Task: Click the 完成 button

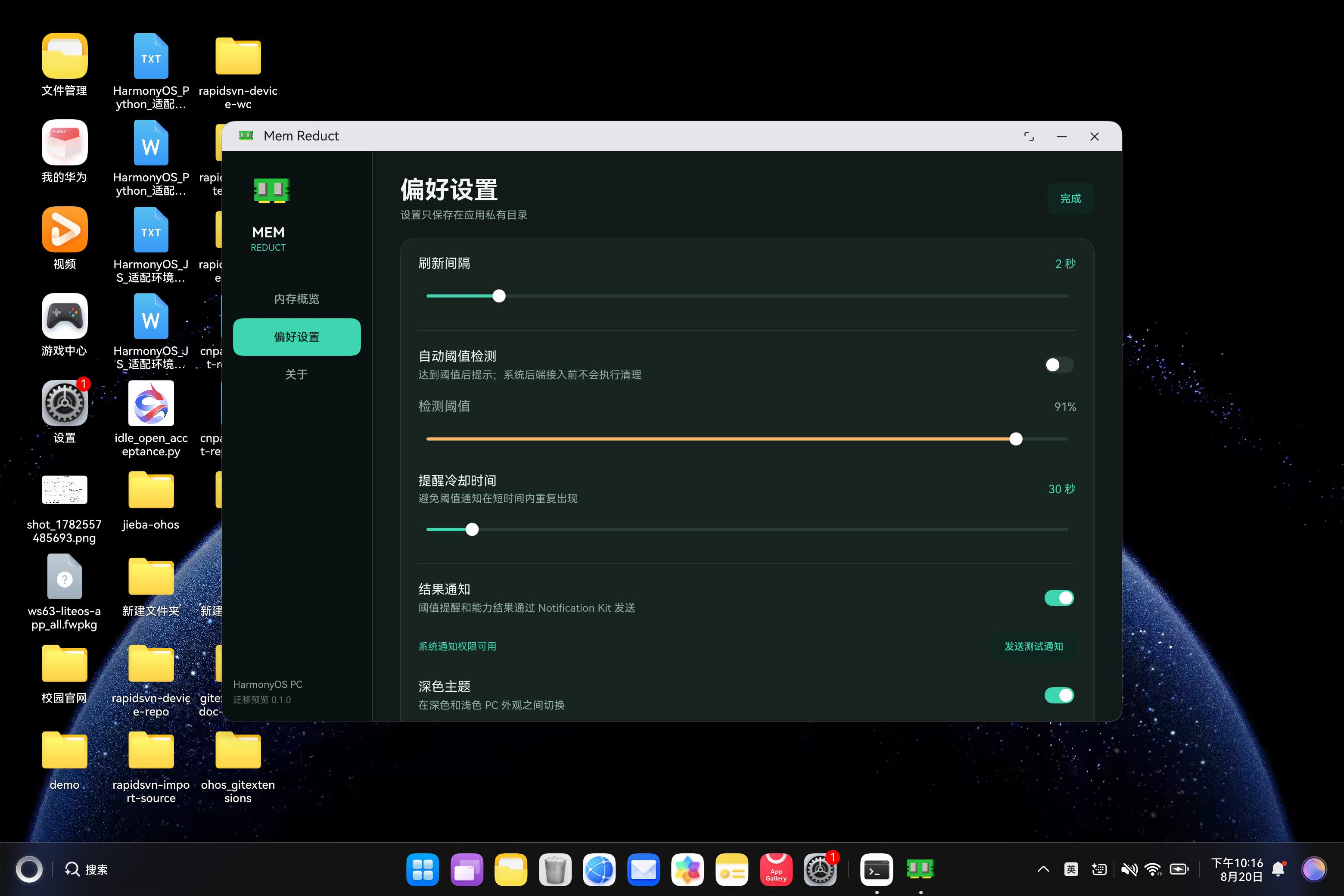Action: point(1070,198)
